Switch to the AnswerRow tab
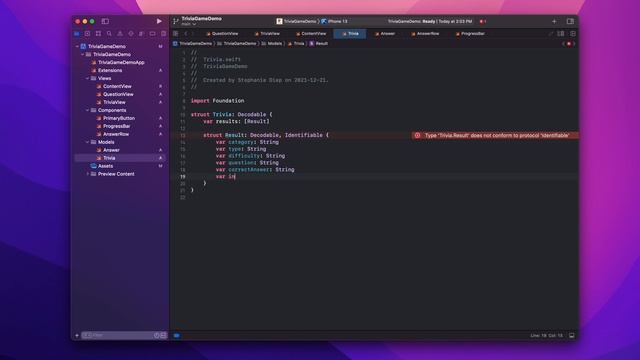 click(425, 34)
